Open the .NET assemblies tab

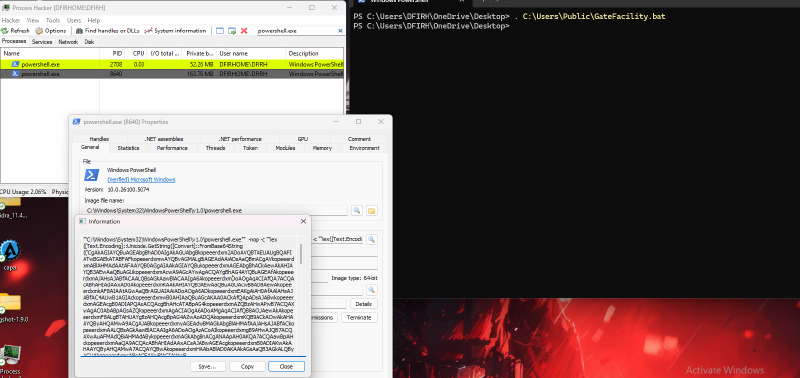[163, 139]
